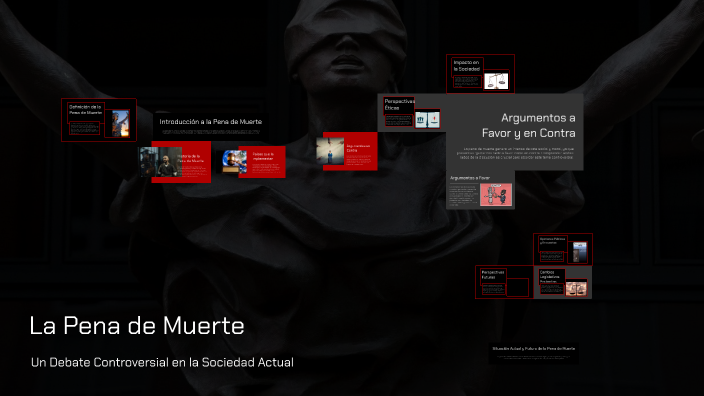This screenshot has height=396, width=704.
Task: Open the 'Opiniones Públicas y Encuestas' slide
Action: pos(563,249)
